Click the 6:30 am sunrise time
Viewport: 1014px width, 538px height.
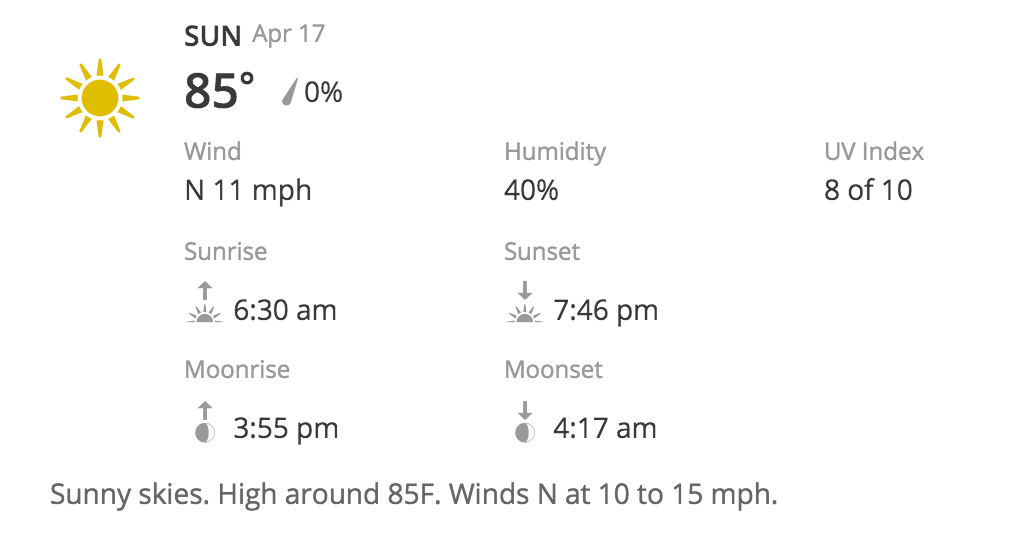pos(285,310)
